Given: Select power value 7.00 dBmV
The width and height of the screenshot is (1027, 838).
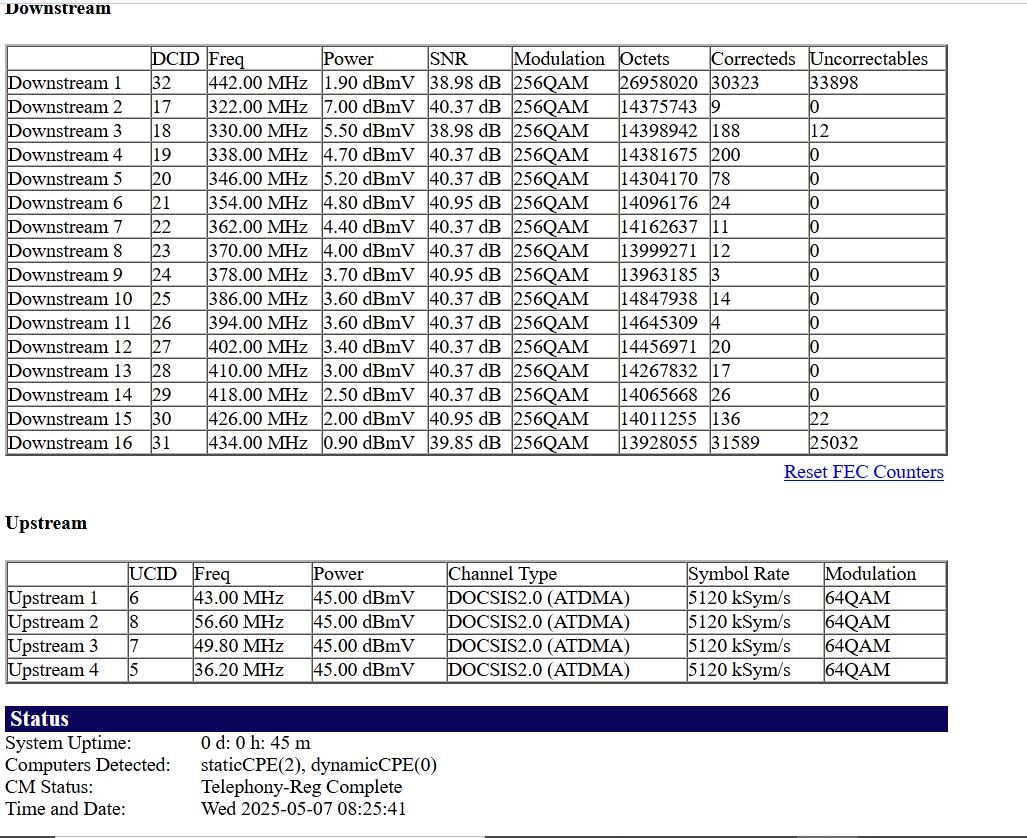Looking at the screenshot, I should click(369, 107).
